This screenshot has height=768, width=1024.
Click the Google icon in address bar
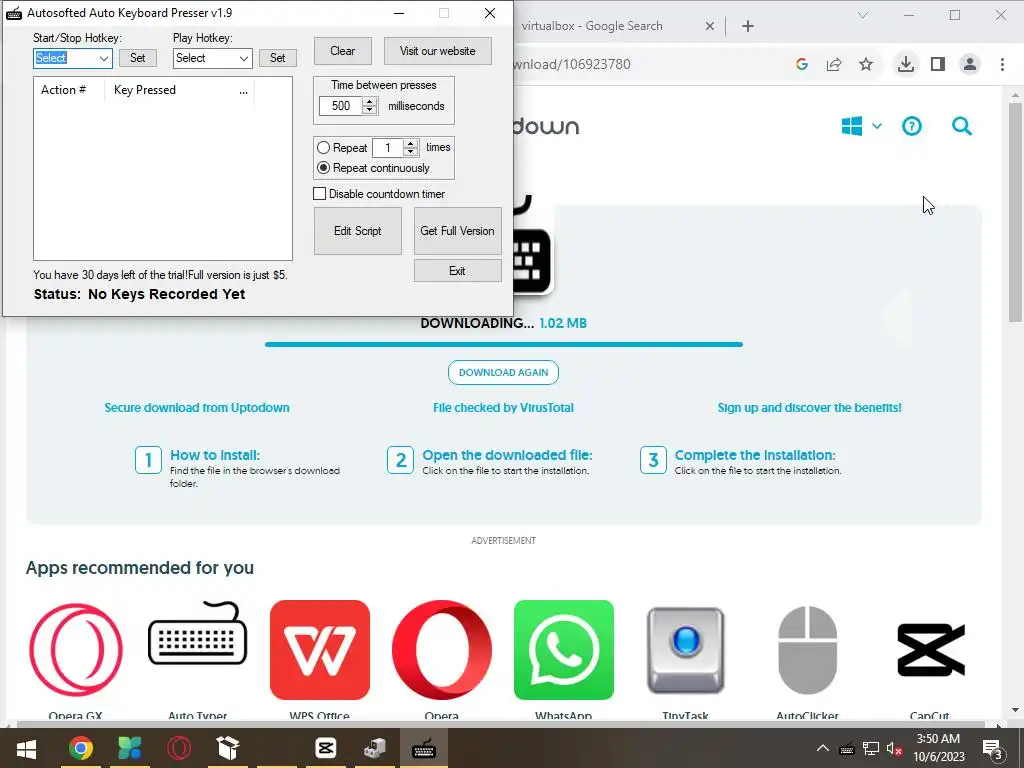[x=802, y=64]
